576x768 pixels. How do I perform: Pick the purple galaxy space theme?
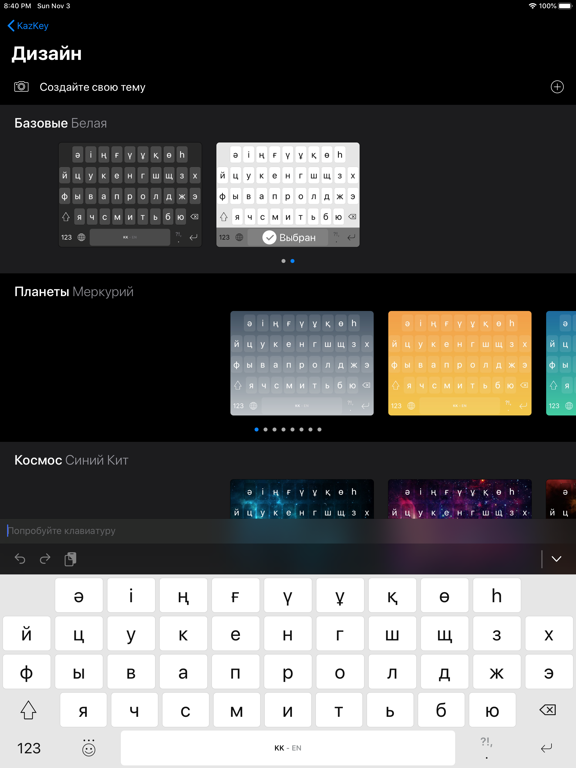tap(459, 499)
